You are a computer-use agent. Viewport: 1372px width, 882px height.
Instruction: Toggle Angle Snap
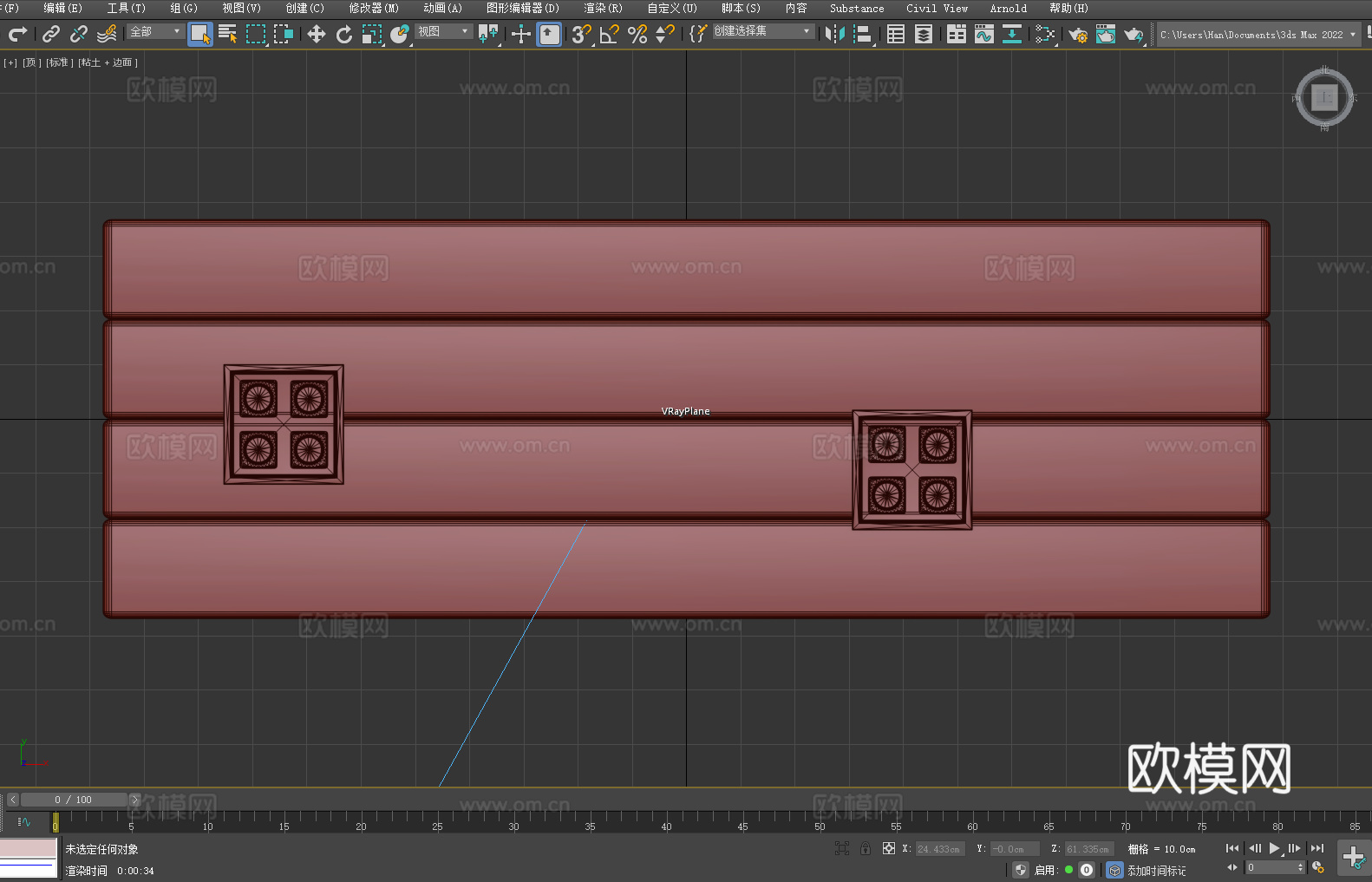(610, 34)
